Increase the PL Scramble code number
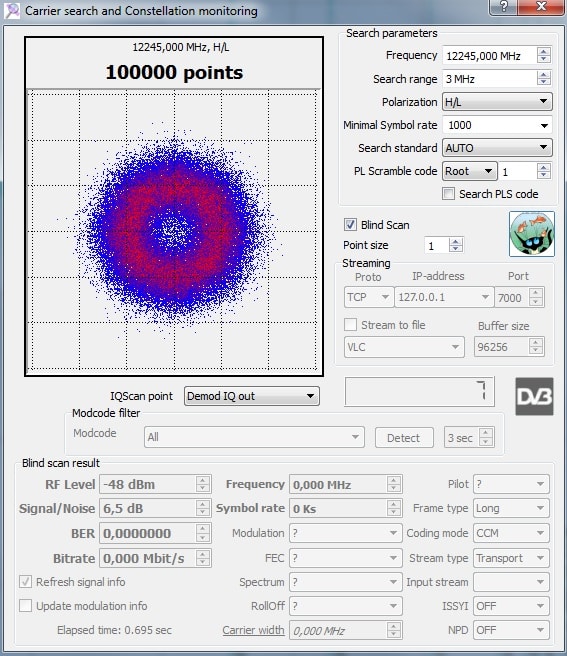The height and width of the screenshot is (656, 567). 544,167
